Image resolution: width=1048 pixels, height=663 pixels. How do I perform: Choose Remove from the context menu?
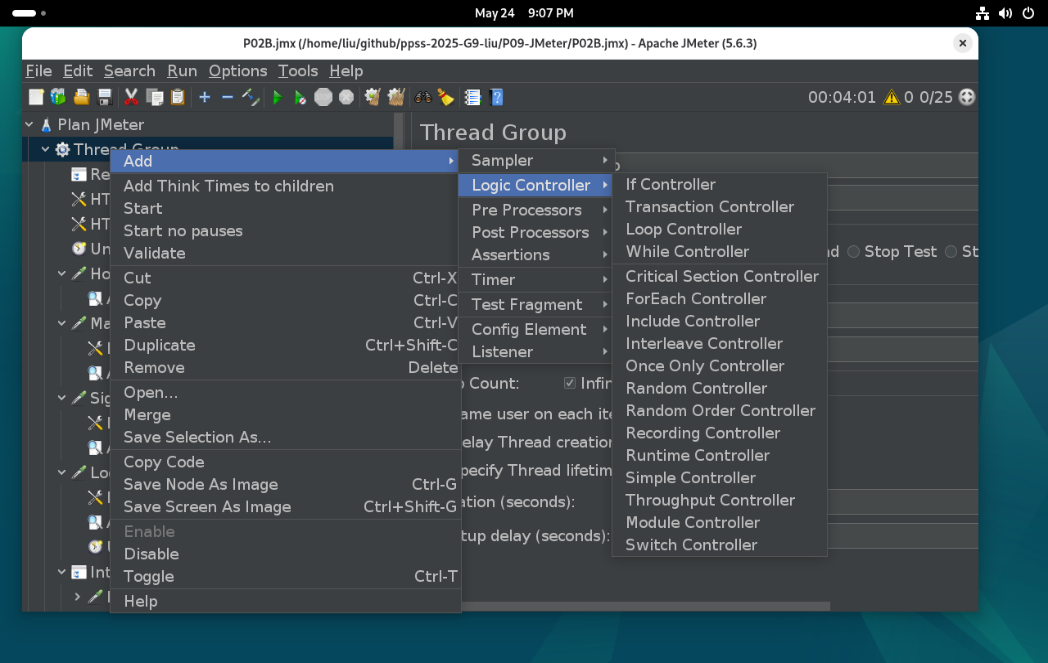(x=286, y=368)
